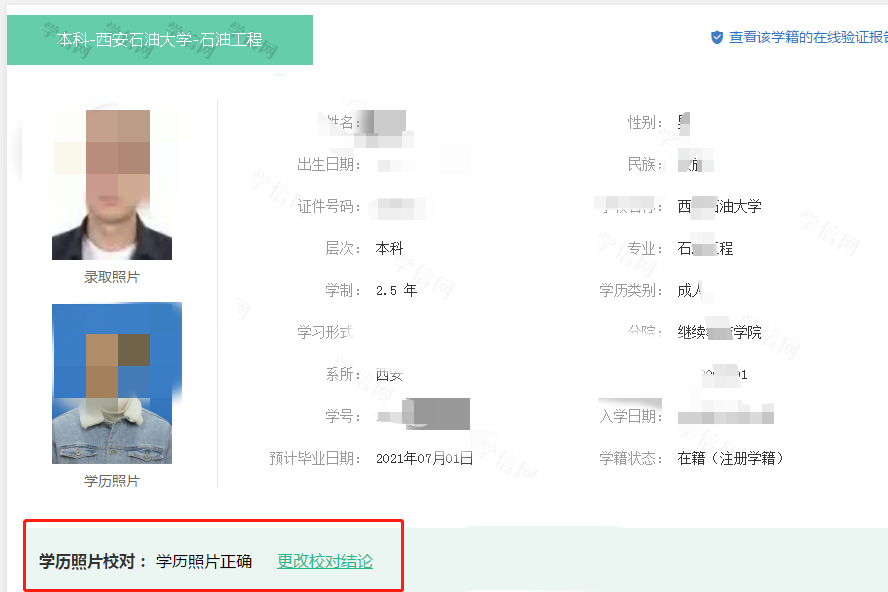
Task: Click the 学历照片 caption under the second photo
Action: pyautogui.click(x=112, y=481)
